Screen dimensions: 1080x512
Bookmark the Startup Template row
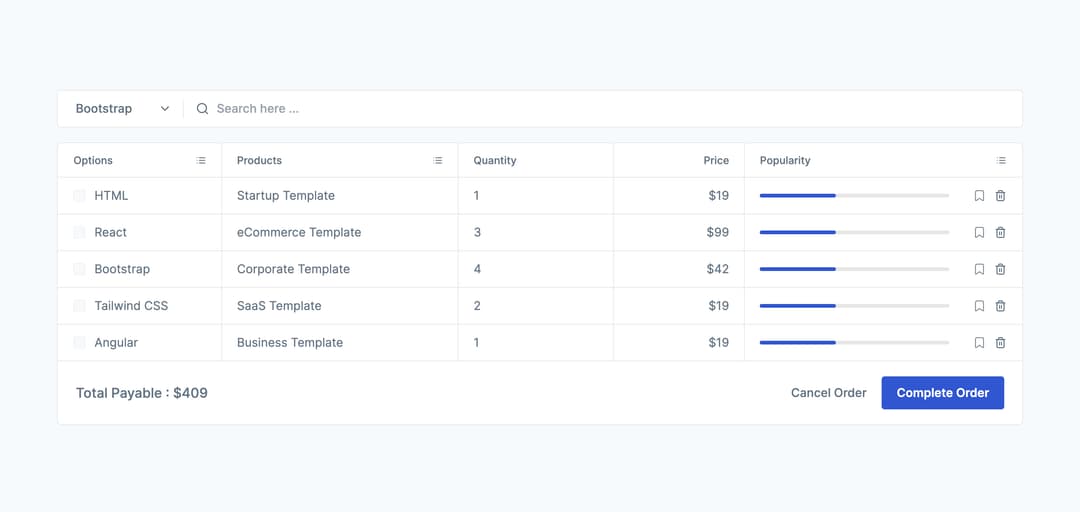click(x=979, y=196)
